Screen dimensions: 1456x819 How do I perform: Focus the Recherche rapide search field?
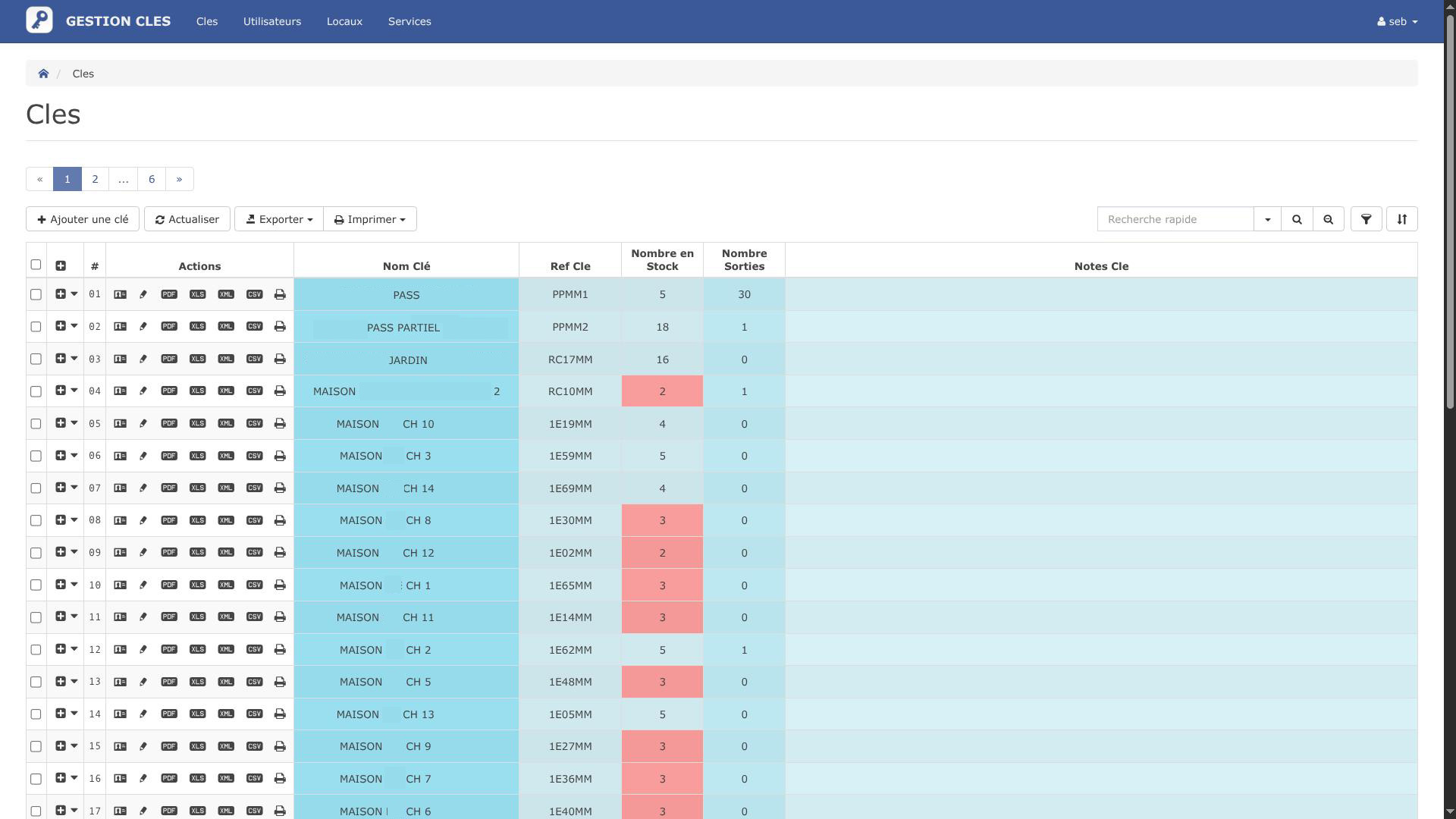coord(1175,219)
